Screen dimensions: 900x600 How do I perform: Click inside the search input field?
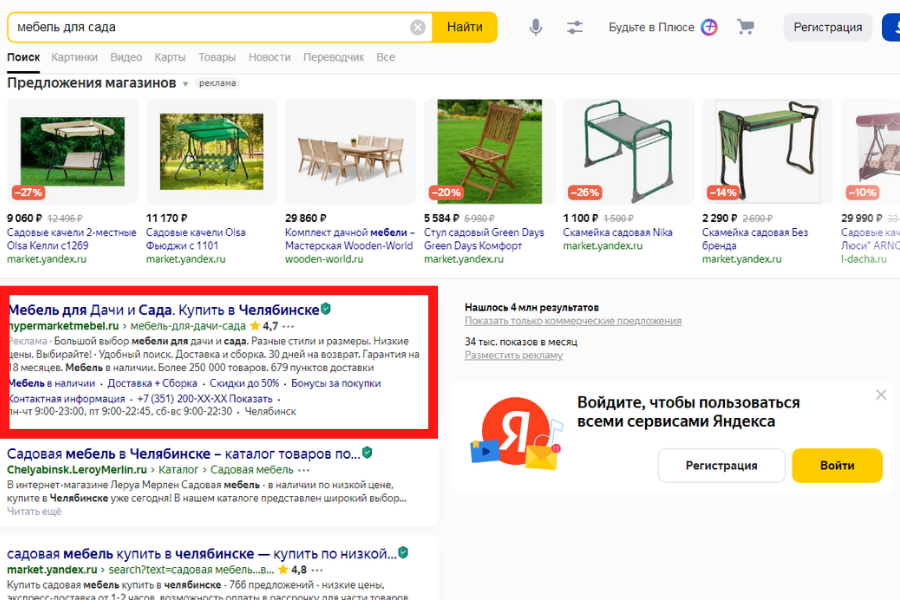(200, 27)
